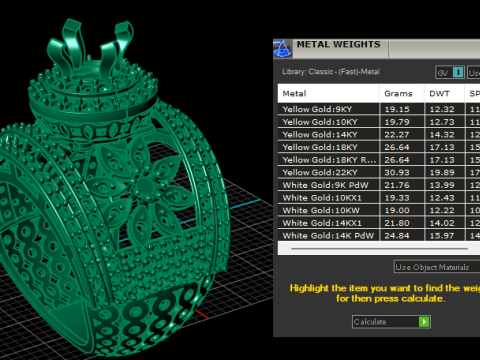Click the 21.80 grams value
This screenshot has width=480, height=360.
(x=397, y=223)
